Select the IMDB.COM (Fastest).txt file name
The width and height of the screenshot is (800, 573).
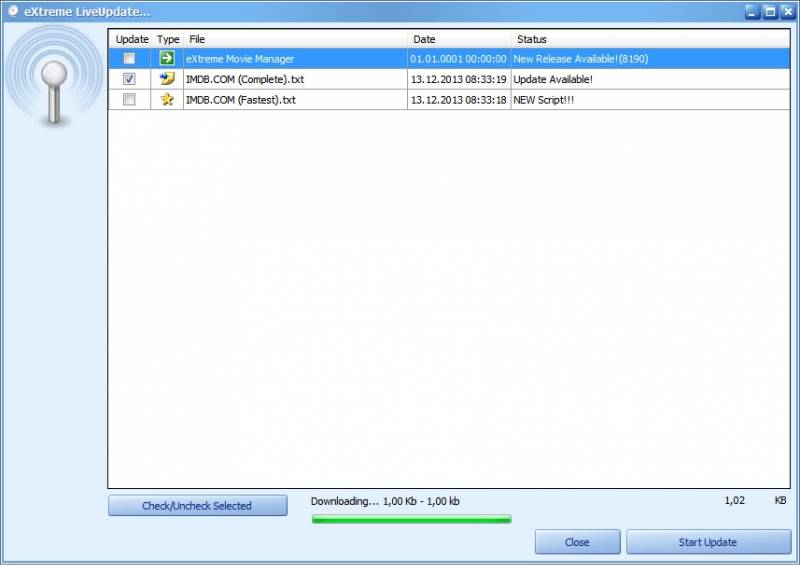coord(240,100)
